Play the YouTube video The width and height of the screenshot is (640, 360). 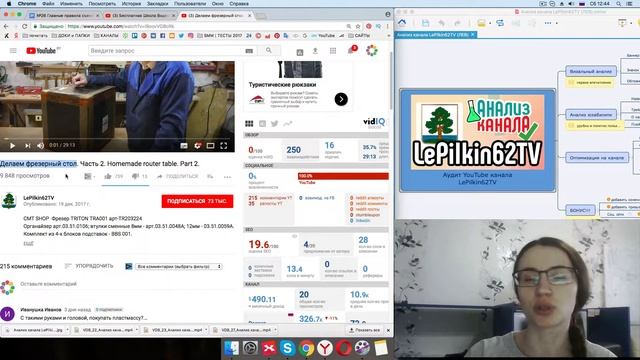tap(12, 145)
